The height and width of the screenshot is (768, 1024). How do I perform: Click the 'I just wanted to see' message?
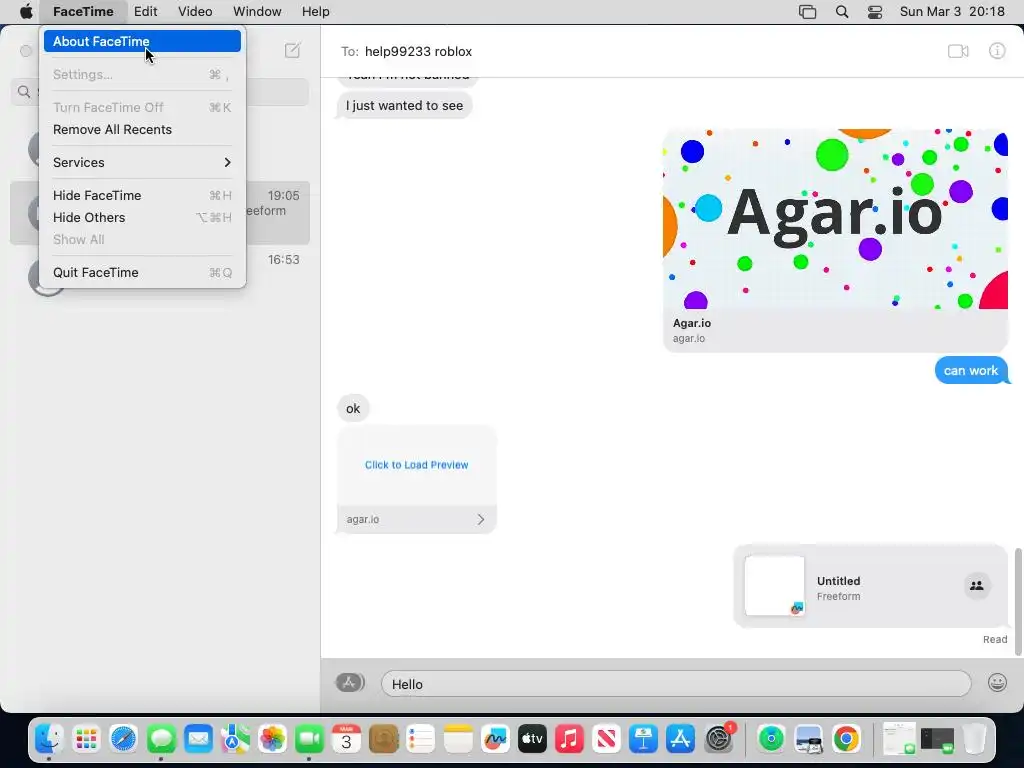click(404, 106)
